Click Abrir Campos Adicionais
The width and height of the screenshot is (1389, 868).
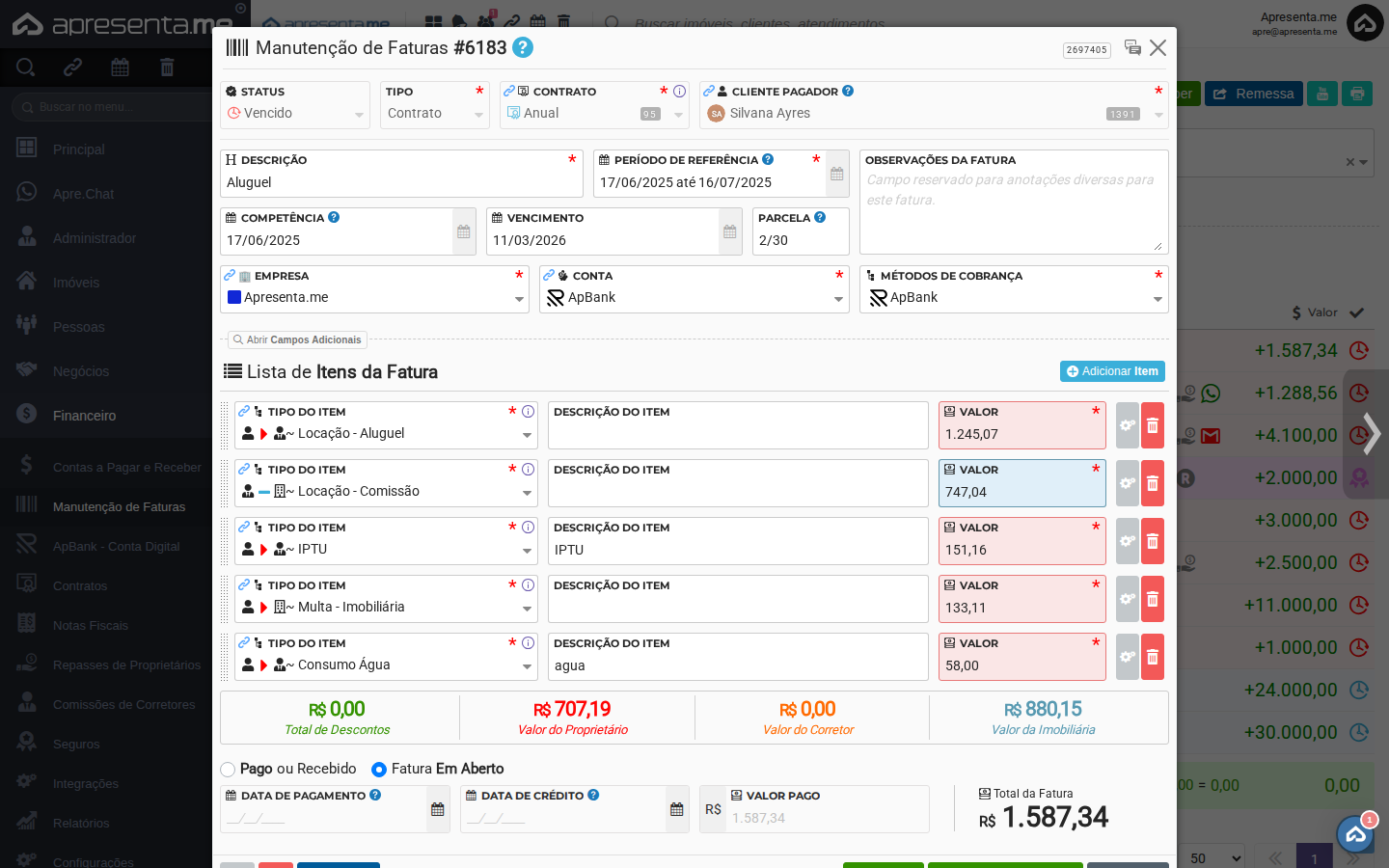tap(297, 339)
